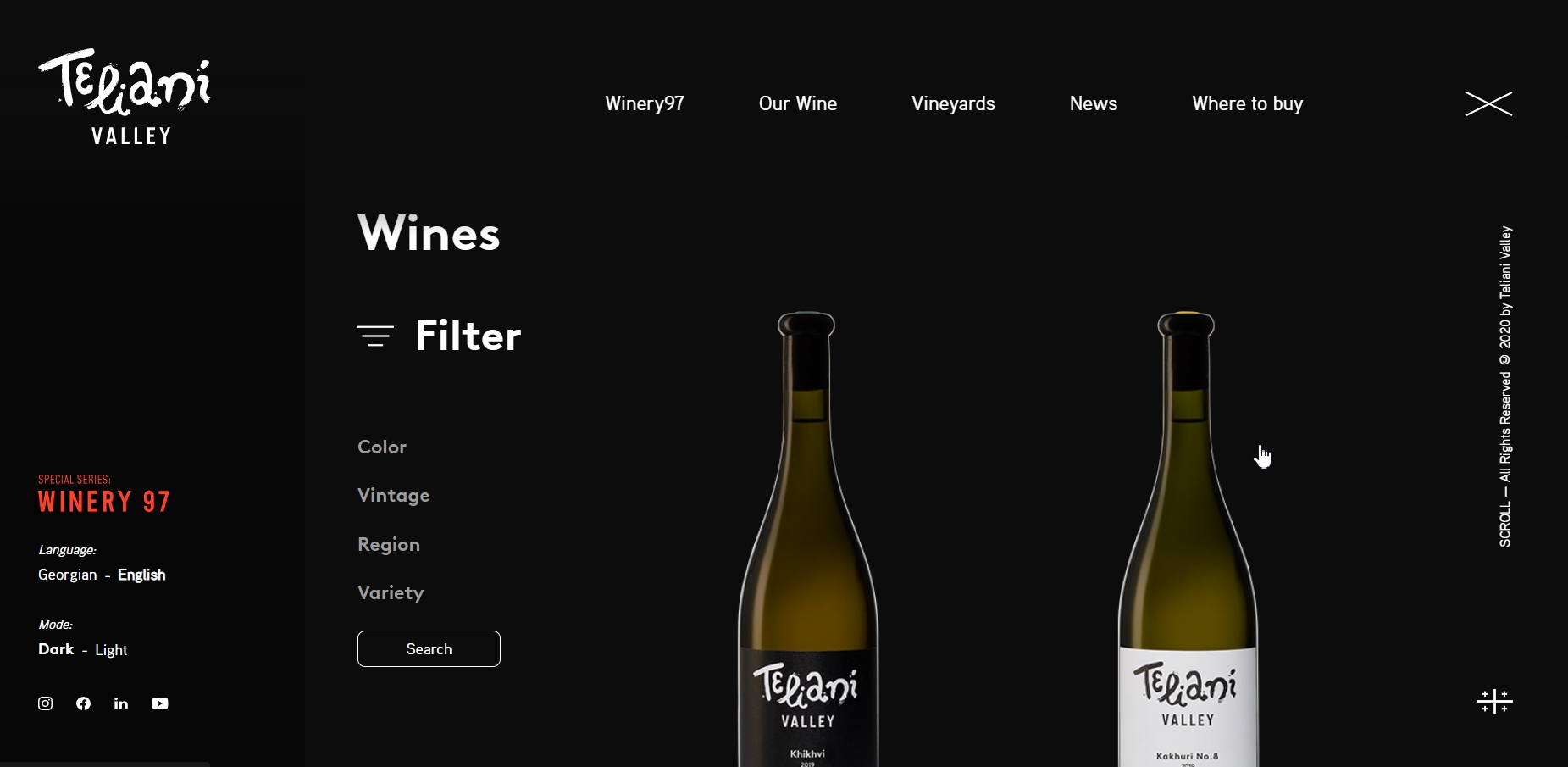The image size is (1568, 767).
Task: Open the Winery 97 special series link
Action: coord(104,494)
